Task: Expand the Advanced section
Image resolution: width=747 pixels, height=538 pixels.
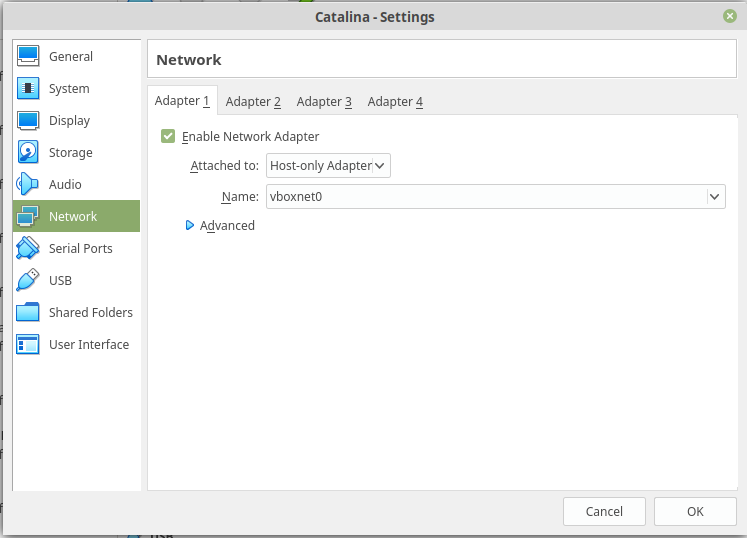Action: coord(190,226)
